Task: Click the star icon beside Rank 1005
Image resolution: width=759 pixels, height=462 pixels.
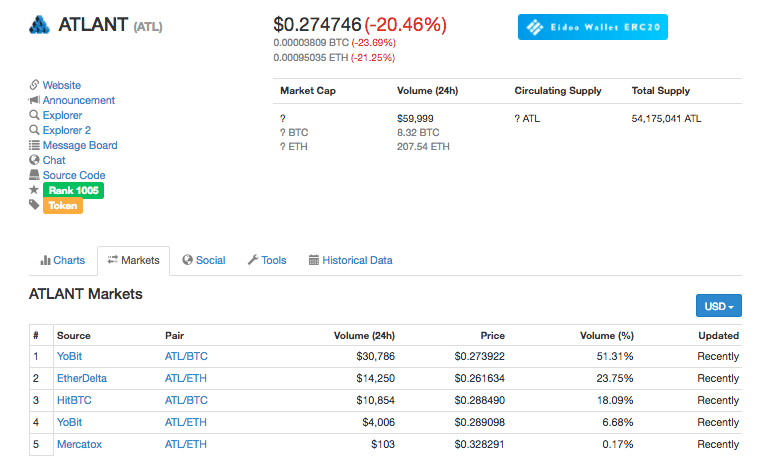Action: [x=34, y=190]
